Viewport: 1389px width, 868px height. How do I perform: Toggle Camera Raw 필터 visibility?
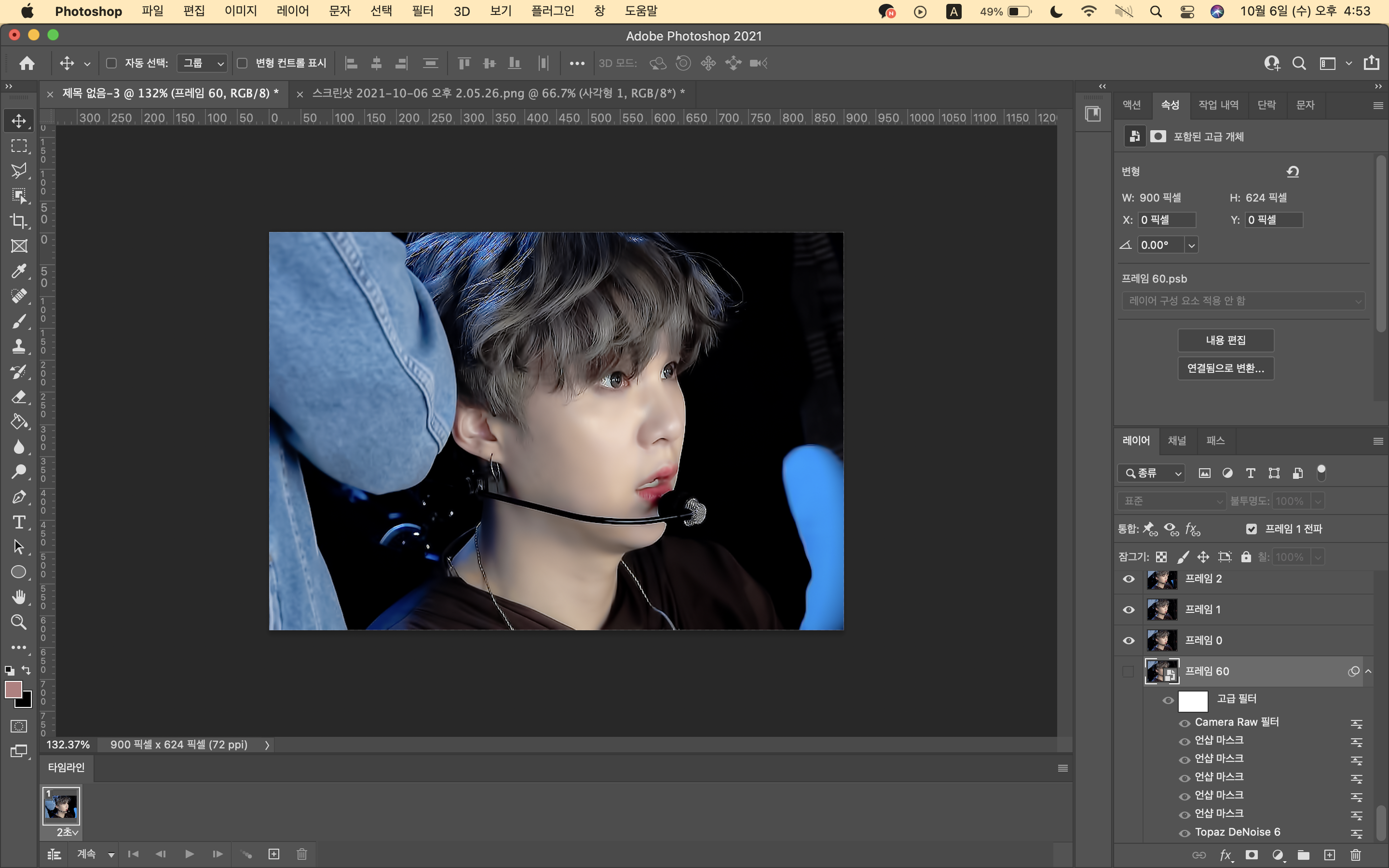click(x=1184, y=723)
